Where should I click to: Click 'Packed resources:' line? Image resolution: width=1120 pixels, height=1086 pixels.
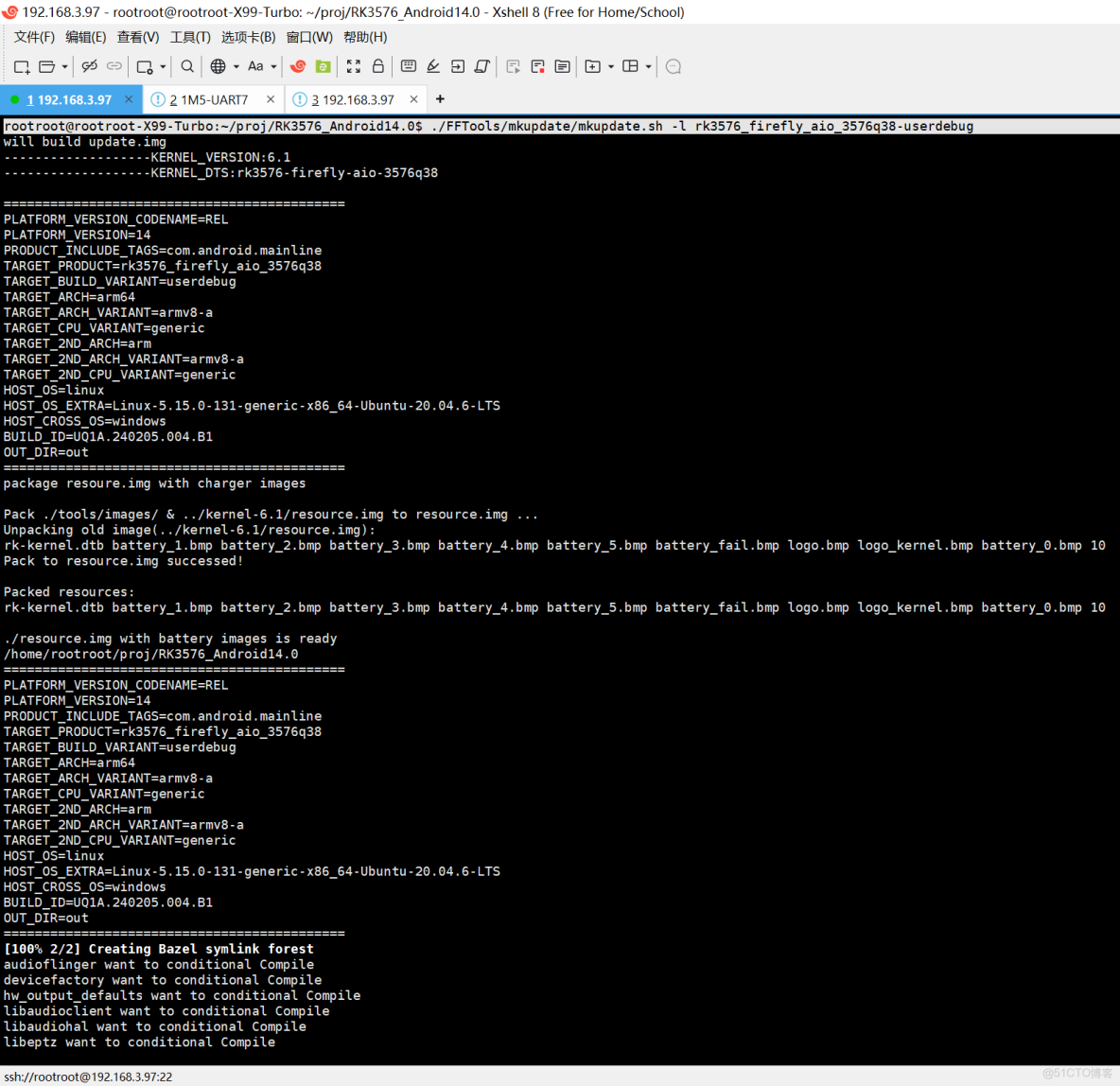[68, 592]
